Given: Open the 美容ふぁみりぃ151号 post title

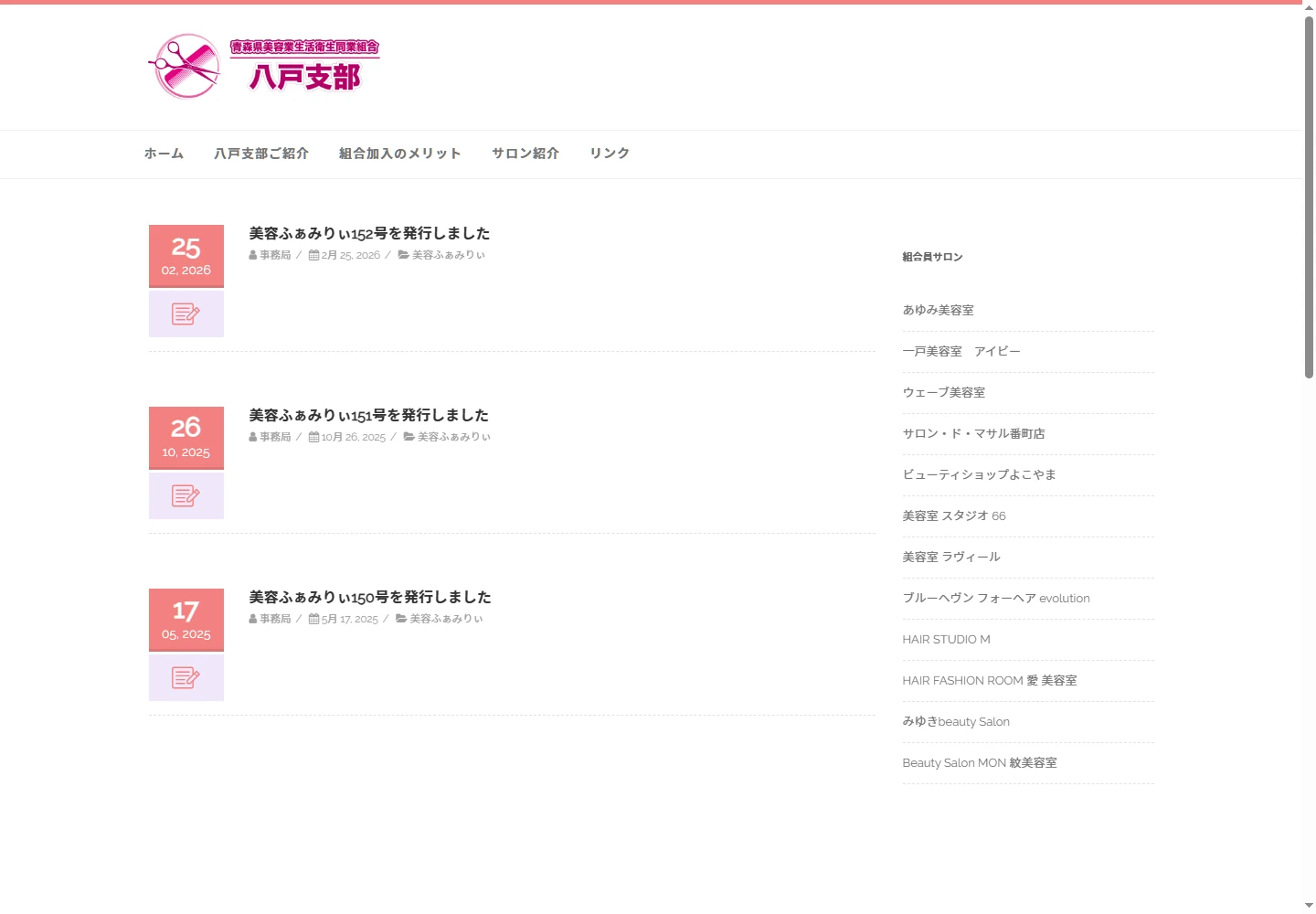Looking at the screenshot, I should coord(368,415).
